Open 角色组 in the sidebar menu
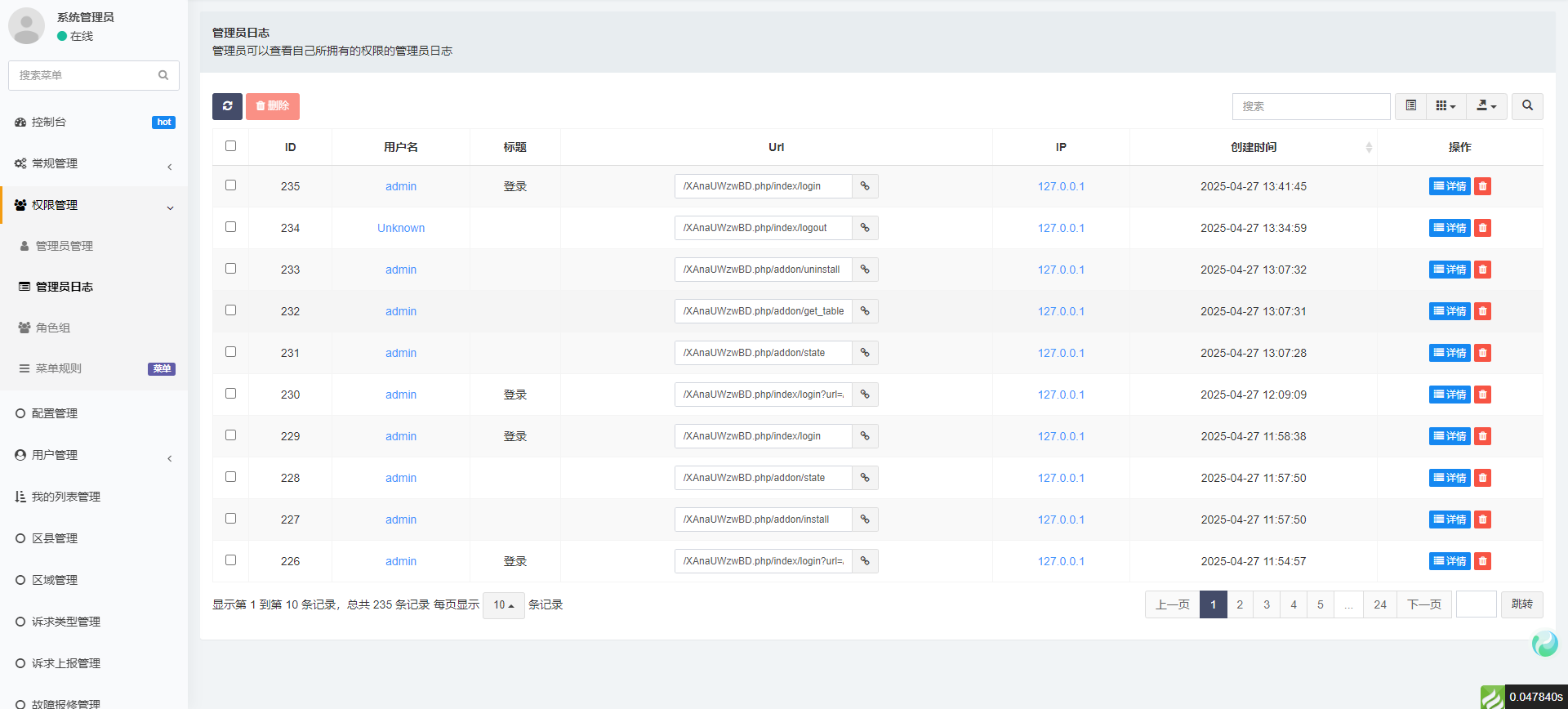Viewport: 1568px width, 709px height. click(x=53, y=328)
